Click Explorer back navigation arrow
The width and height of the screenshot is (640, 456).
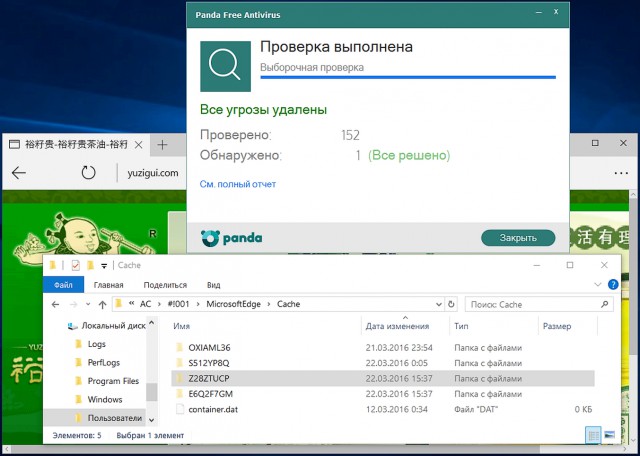point(56,305)
